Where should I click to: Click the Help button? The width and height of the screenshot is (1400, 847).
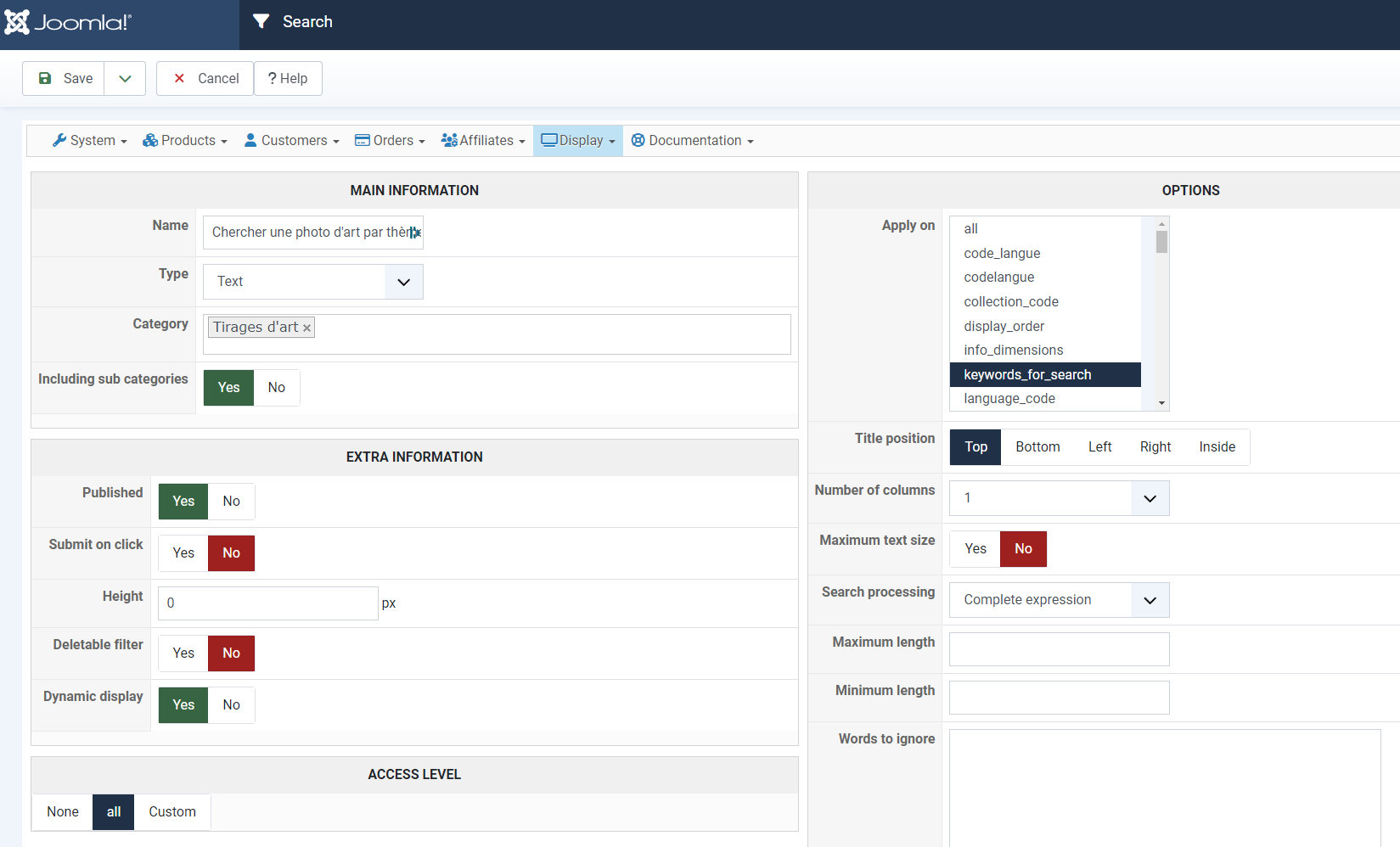[288, 79]
